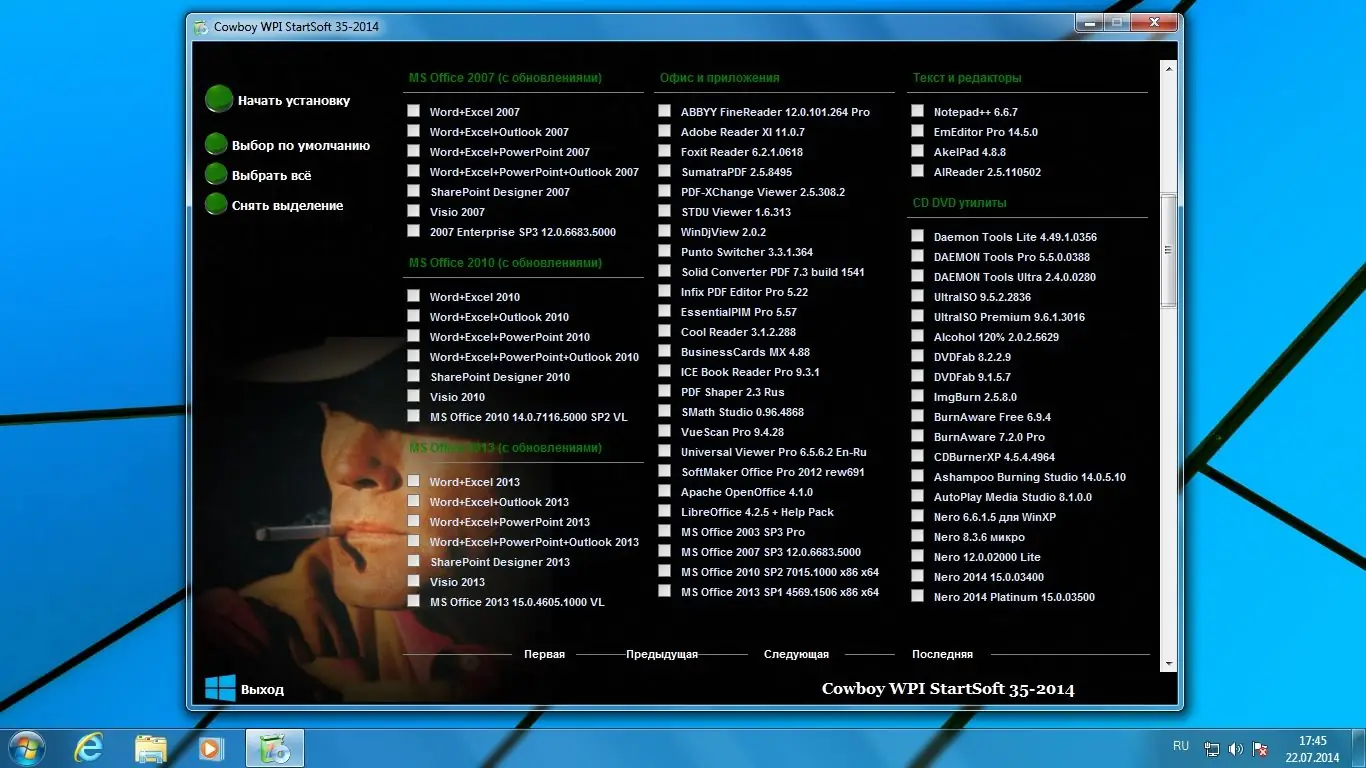Tick LibreOffice 4.2.5 + Help Pack checkbox
Screen dimensions: 1366x768
pyautogui.click(x=665, y=511)
